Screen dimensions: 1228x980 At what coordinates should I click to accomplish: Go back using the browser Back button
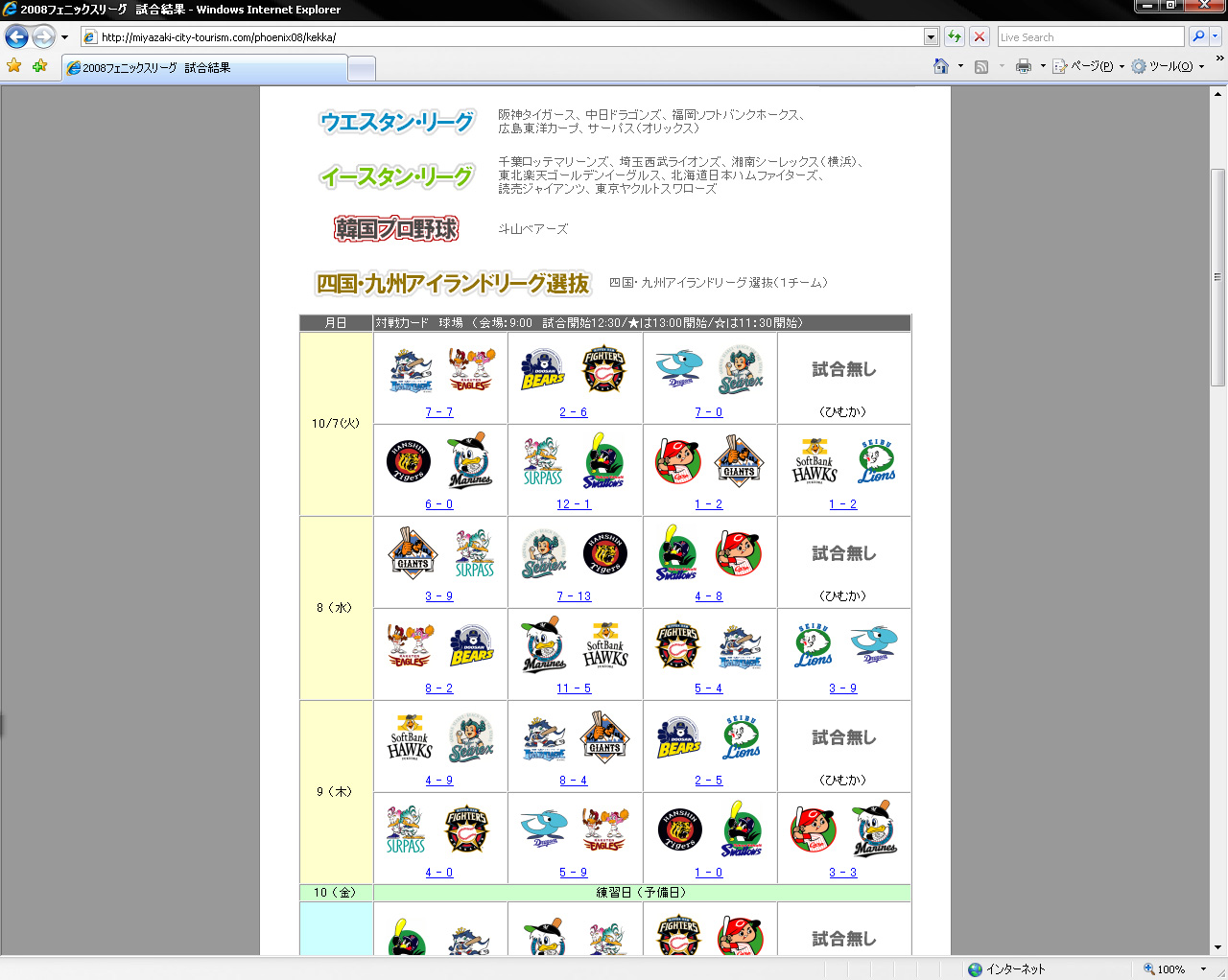pos(16,36)
